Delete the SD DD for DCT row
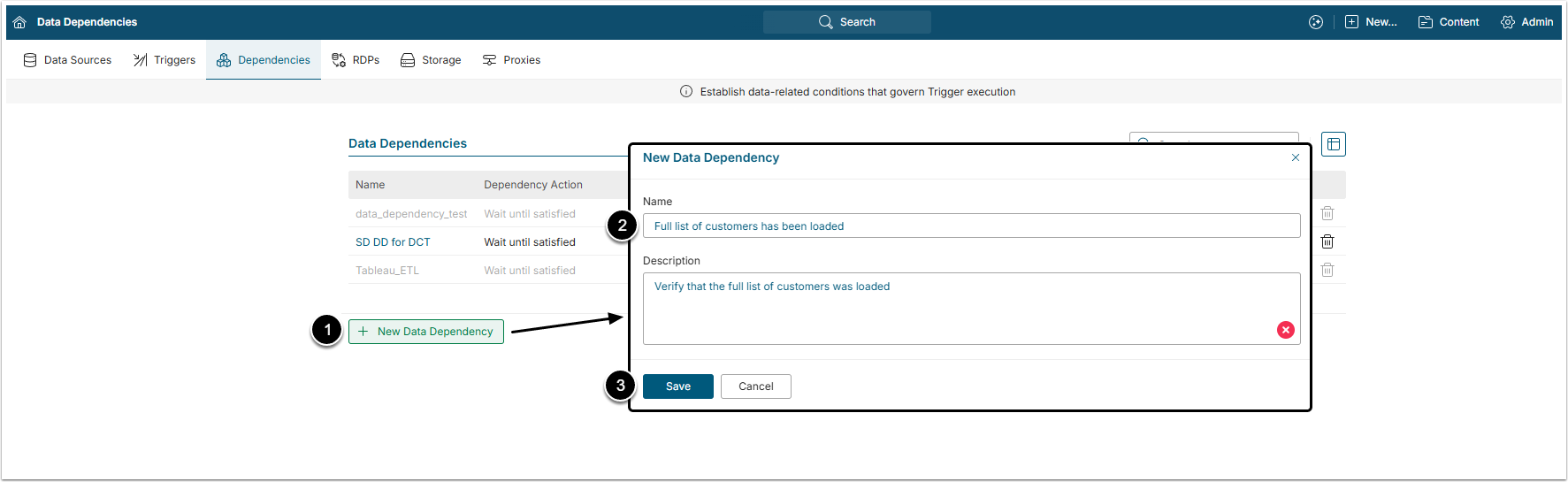This screenshot has width=1568, height=482. coord(1327,241)
